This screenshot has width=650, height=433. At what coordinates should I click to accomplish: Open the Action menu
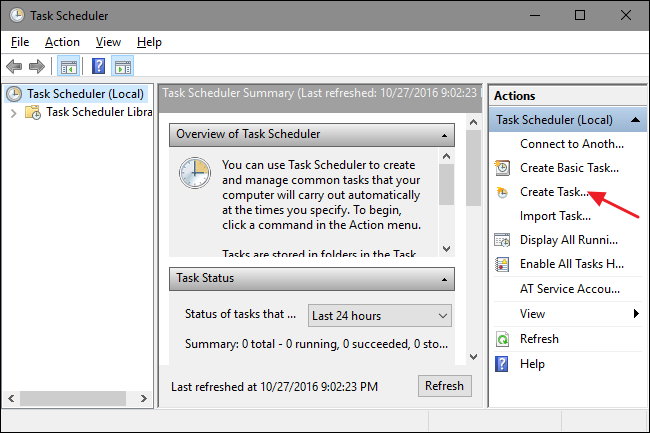(x=62, y=42)
